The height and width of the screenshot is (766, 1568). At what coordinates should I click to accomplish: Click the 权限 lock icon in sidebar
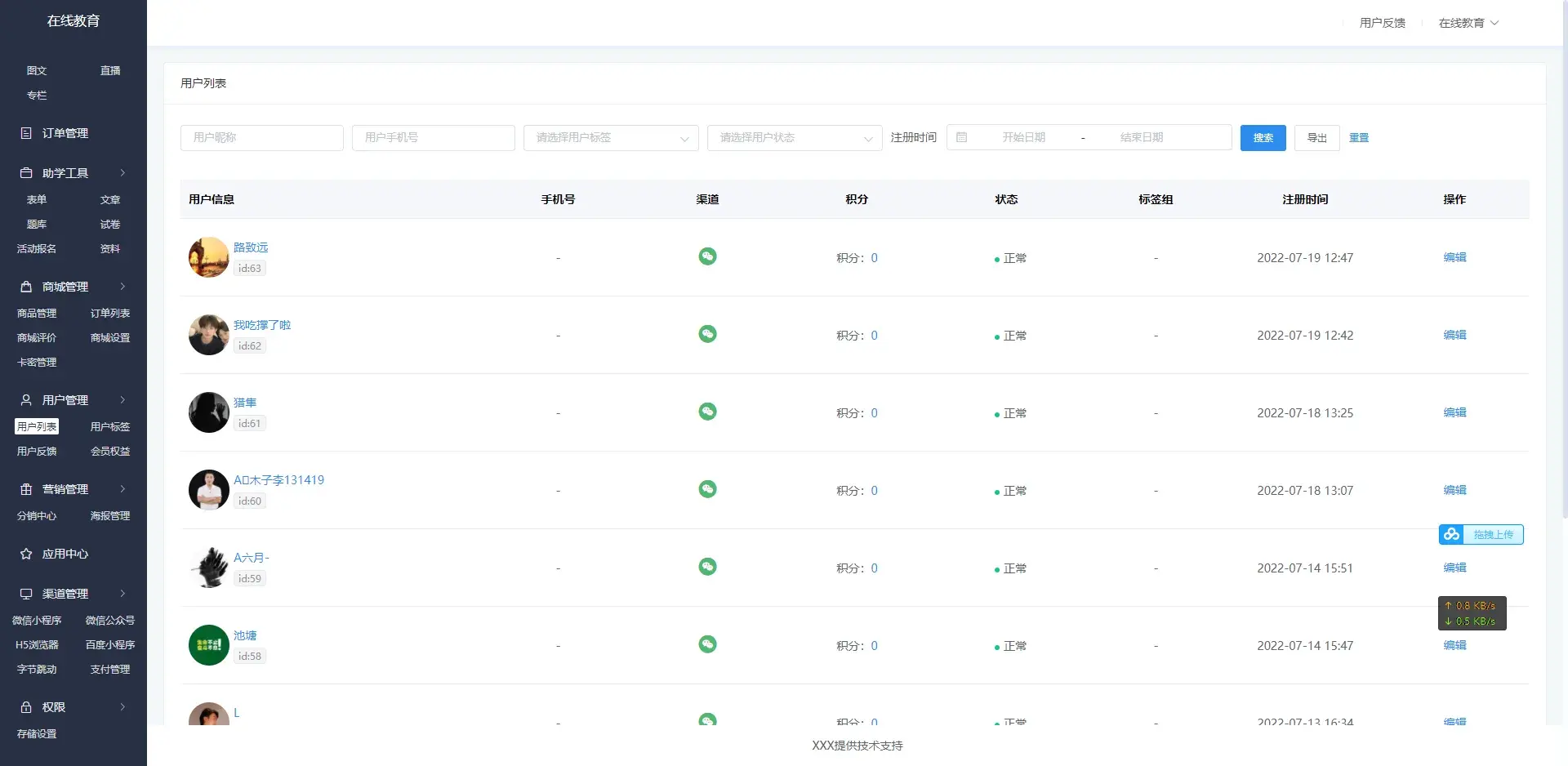[x=26, y=707]
